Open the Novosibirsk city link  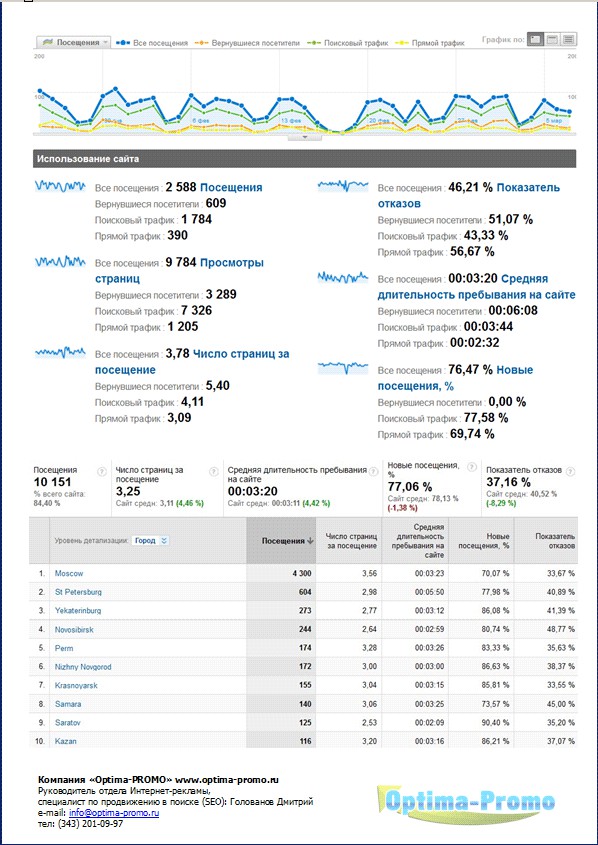tap(74, 629)
